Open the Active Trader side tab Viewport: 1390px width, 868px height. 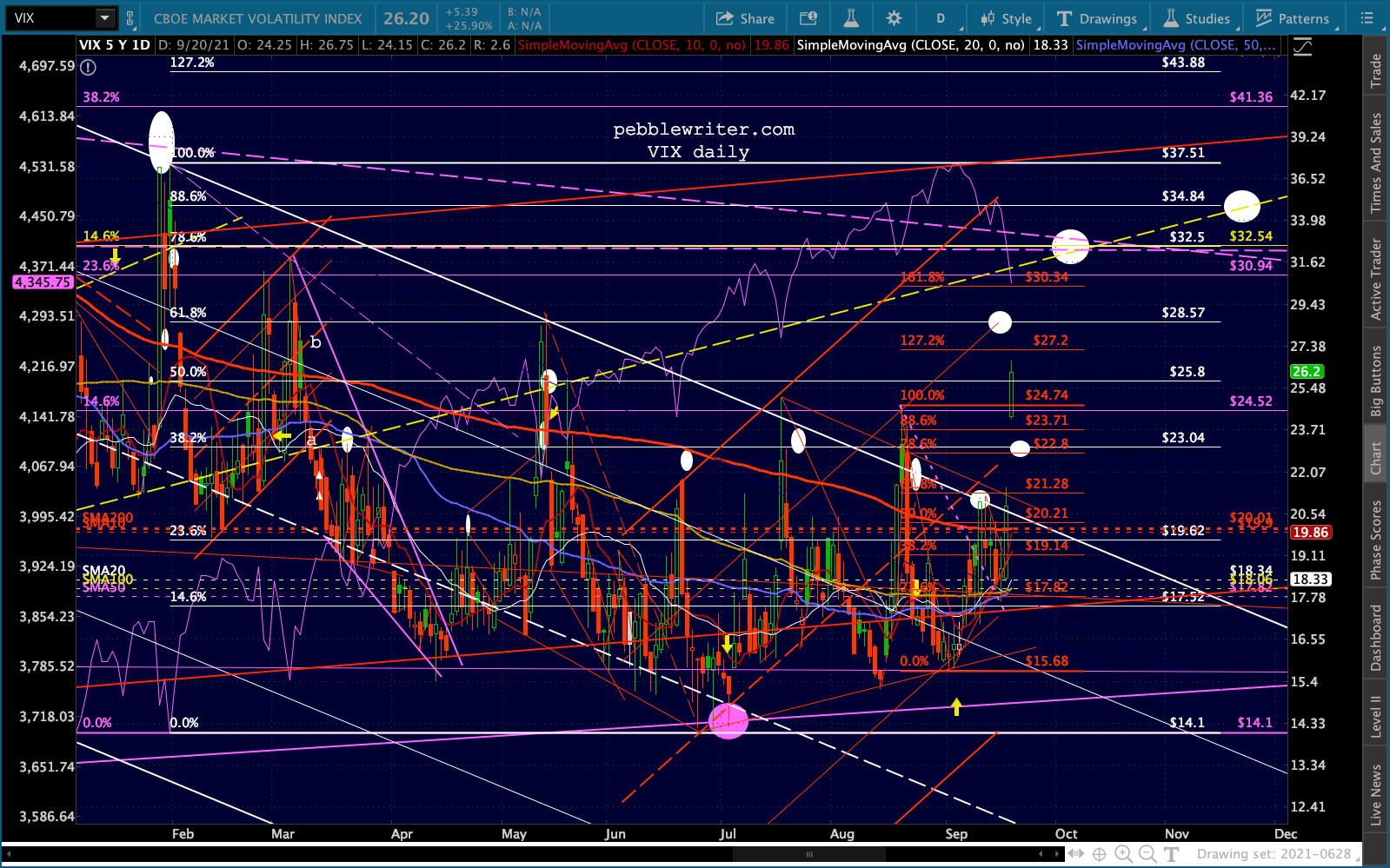[1376, 279]
